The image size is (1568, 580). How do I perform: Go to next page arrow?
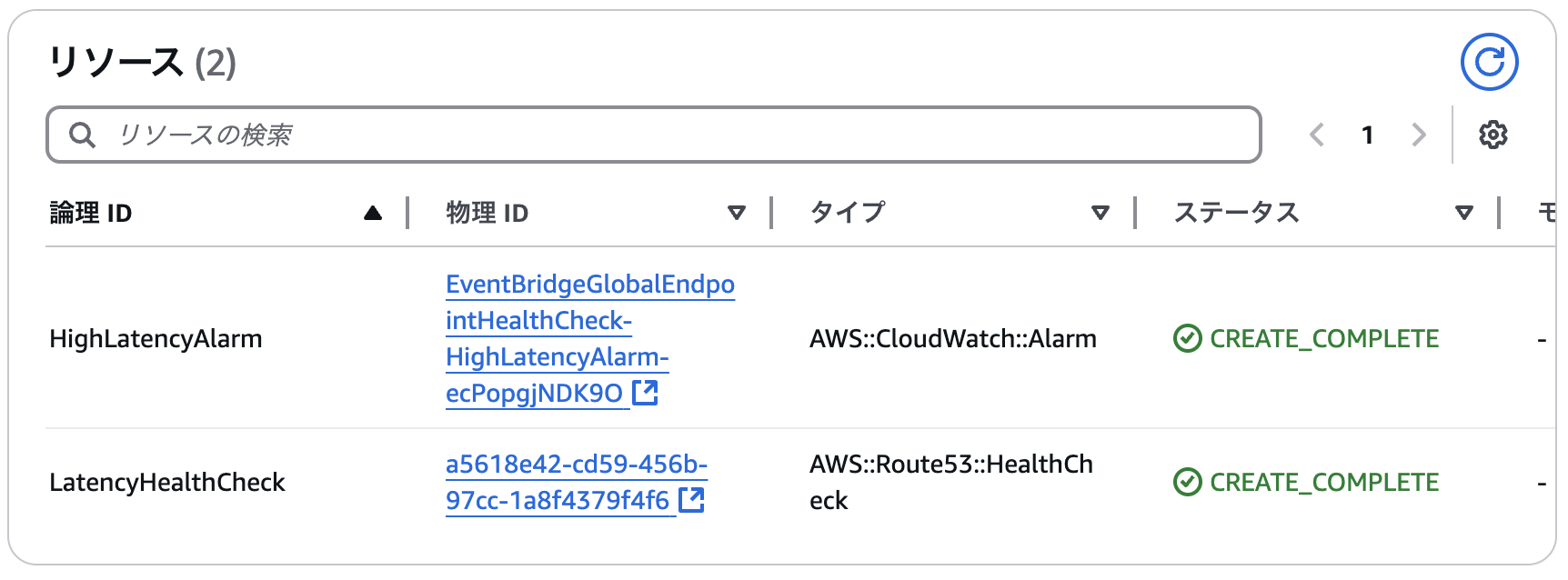tap(1418, 135)
